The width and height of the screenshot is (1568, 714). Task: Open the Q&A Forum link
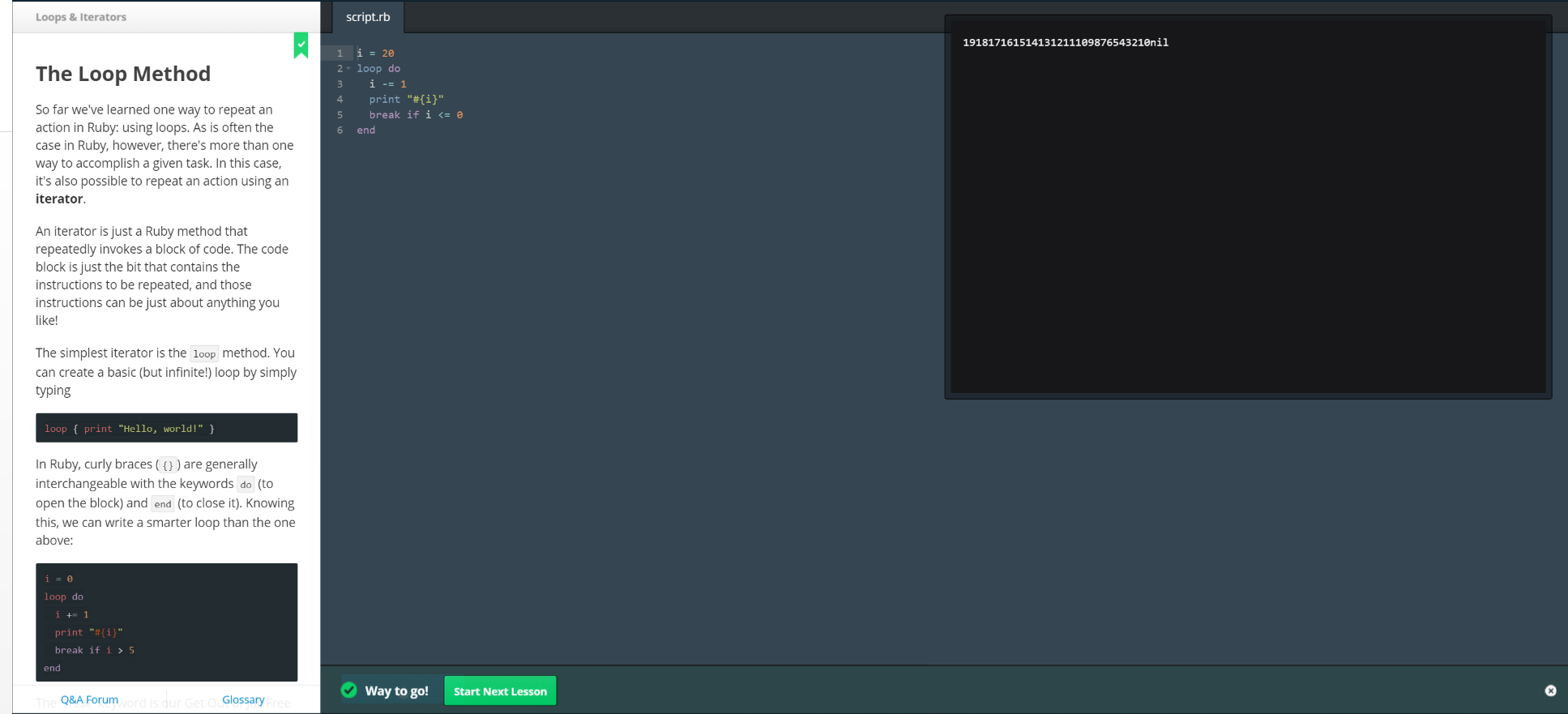89,699
